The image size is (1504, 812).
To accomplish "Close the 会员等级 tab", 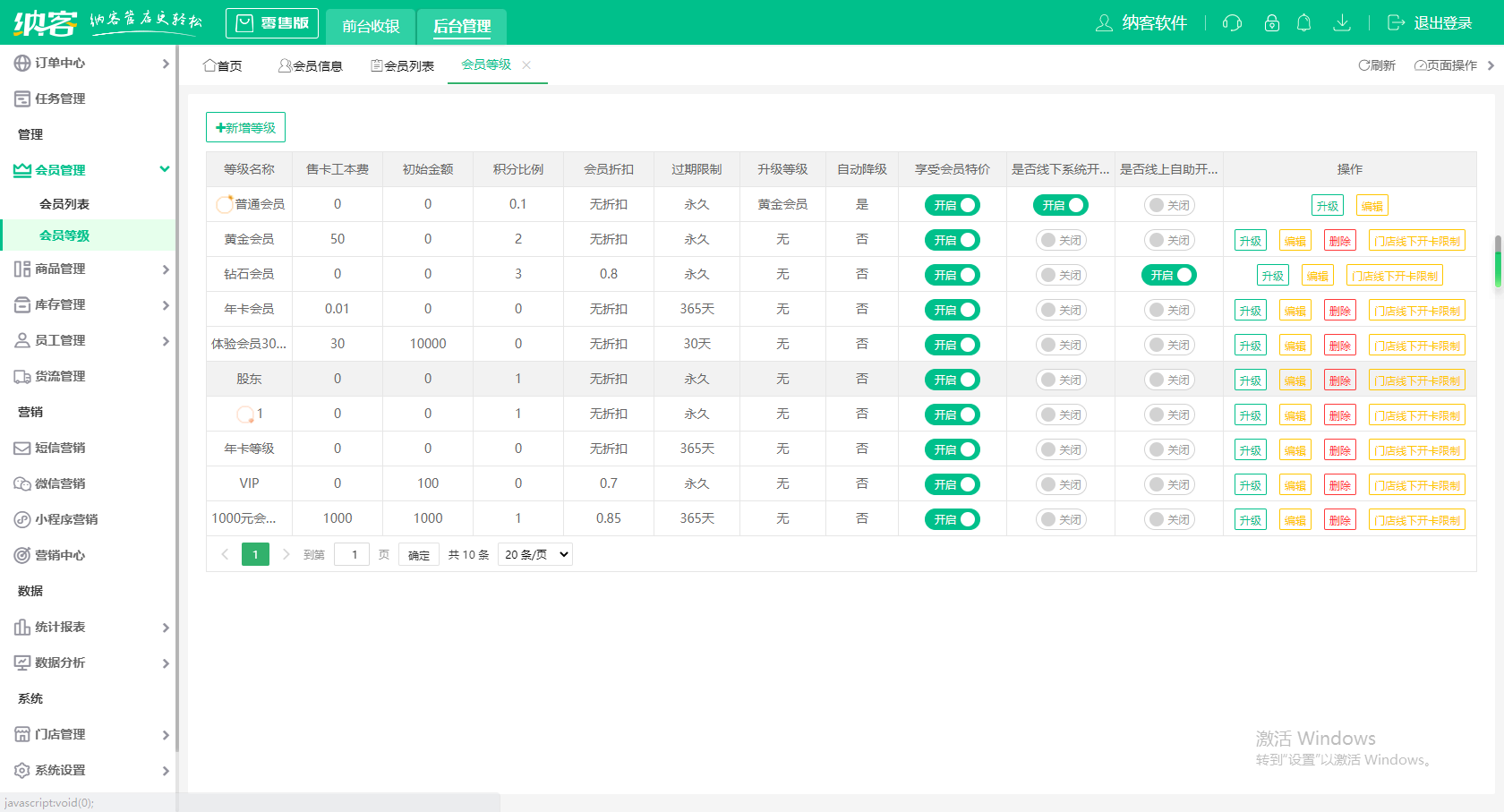I will pyautogui.click(x=526, y=64).
